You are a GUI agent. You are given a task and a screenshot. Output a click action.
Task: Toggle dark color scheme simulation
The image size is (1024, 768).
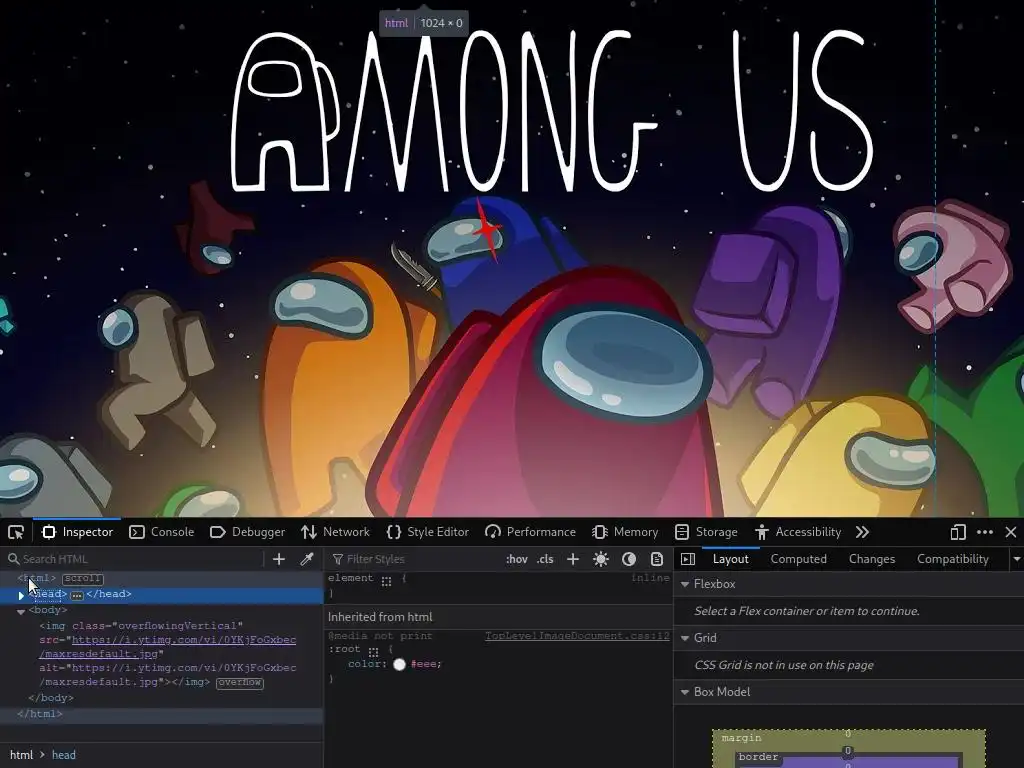point(629,559)
